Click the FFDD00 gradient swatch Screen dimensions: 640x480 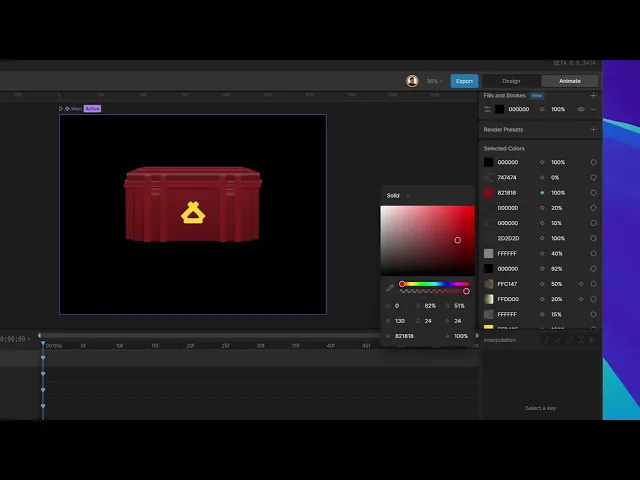tap(489, 299)
